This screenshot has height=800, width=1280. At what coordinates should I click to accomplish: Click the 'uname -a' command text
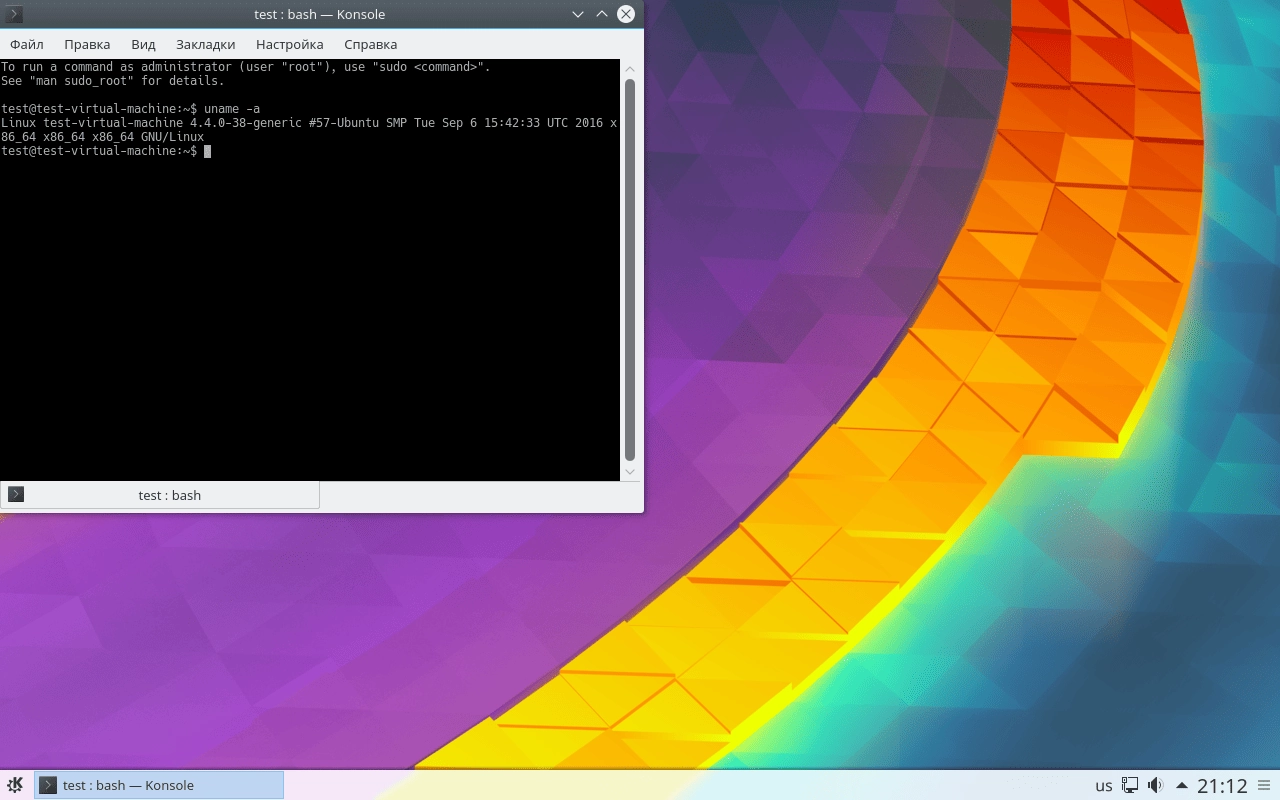click(232, 109)
